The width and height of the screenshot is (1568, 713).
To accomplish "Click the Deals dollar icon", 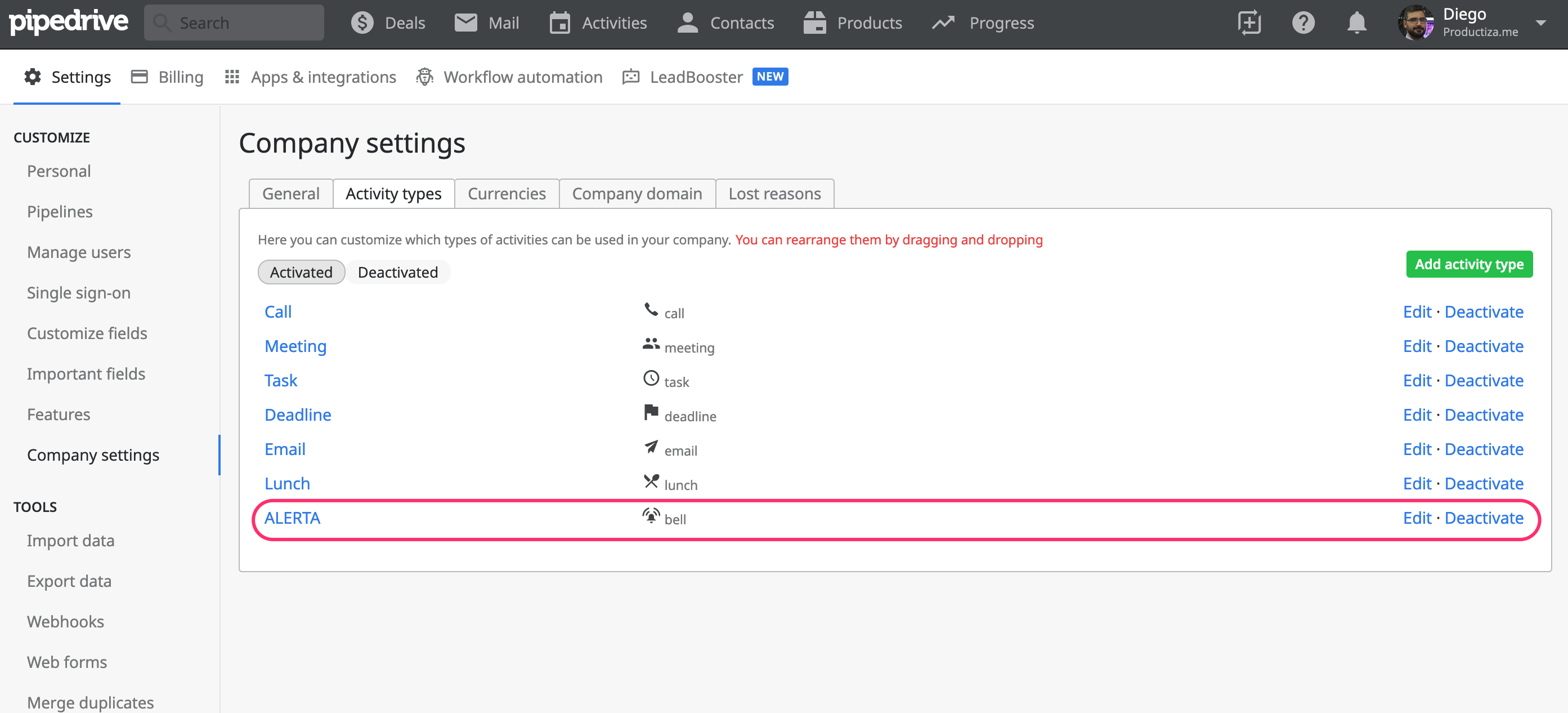I will tap(362, 23).
